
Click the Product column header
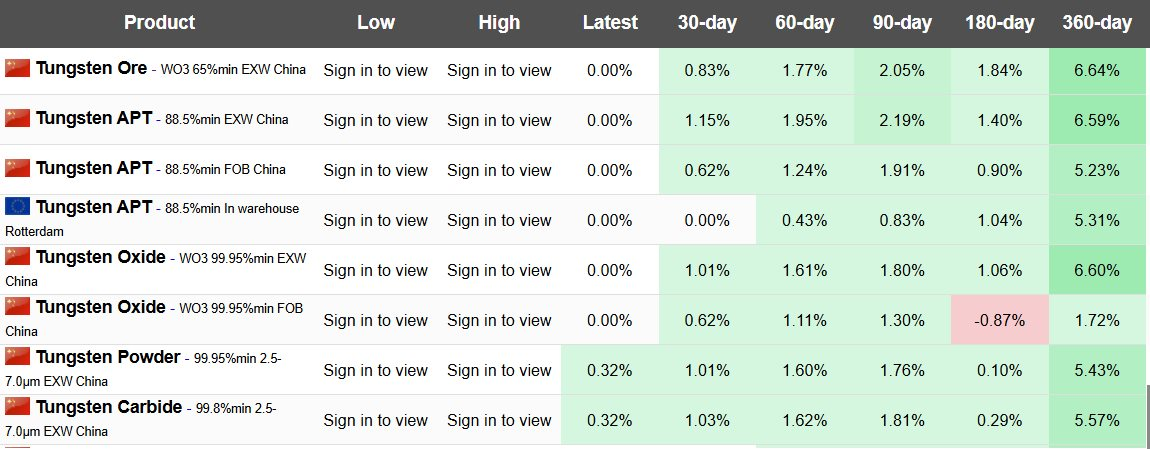pos(160,22)
